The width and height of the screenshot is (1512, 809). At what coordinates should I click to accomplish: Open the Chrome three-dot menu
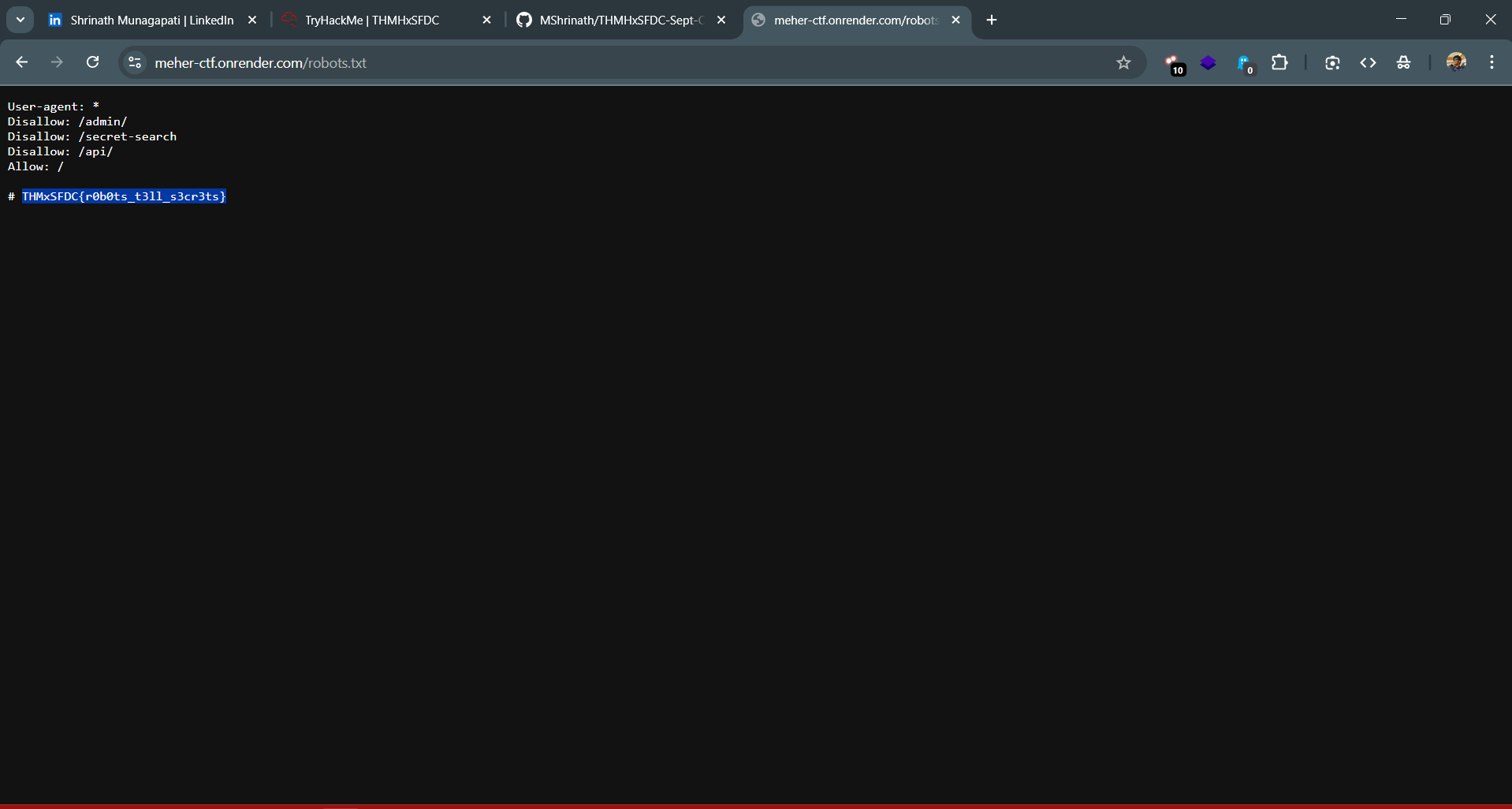1492,62
